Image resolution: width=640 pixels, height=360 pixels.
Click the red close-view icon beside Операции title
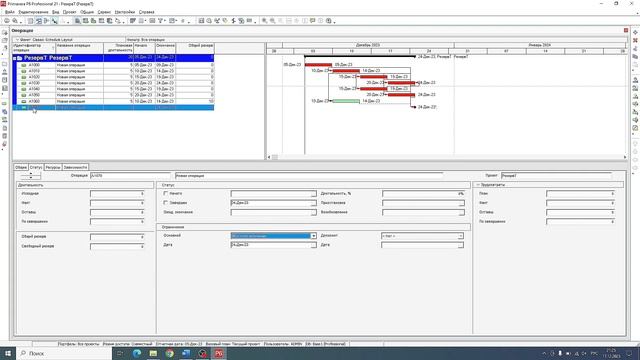tap(626, 30)
